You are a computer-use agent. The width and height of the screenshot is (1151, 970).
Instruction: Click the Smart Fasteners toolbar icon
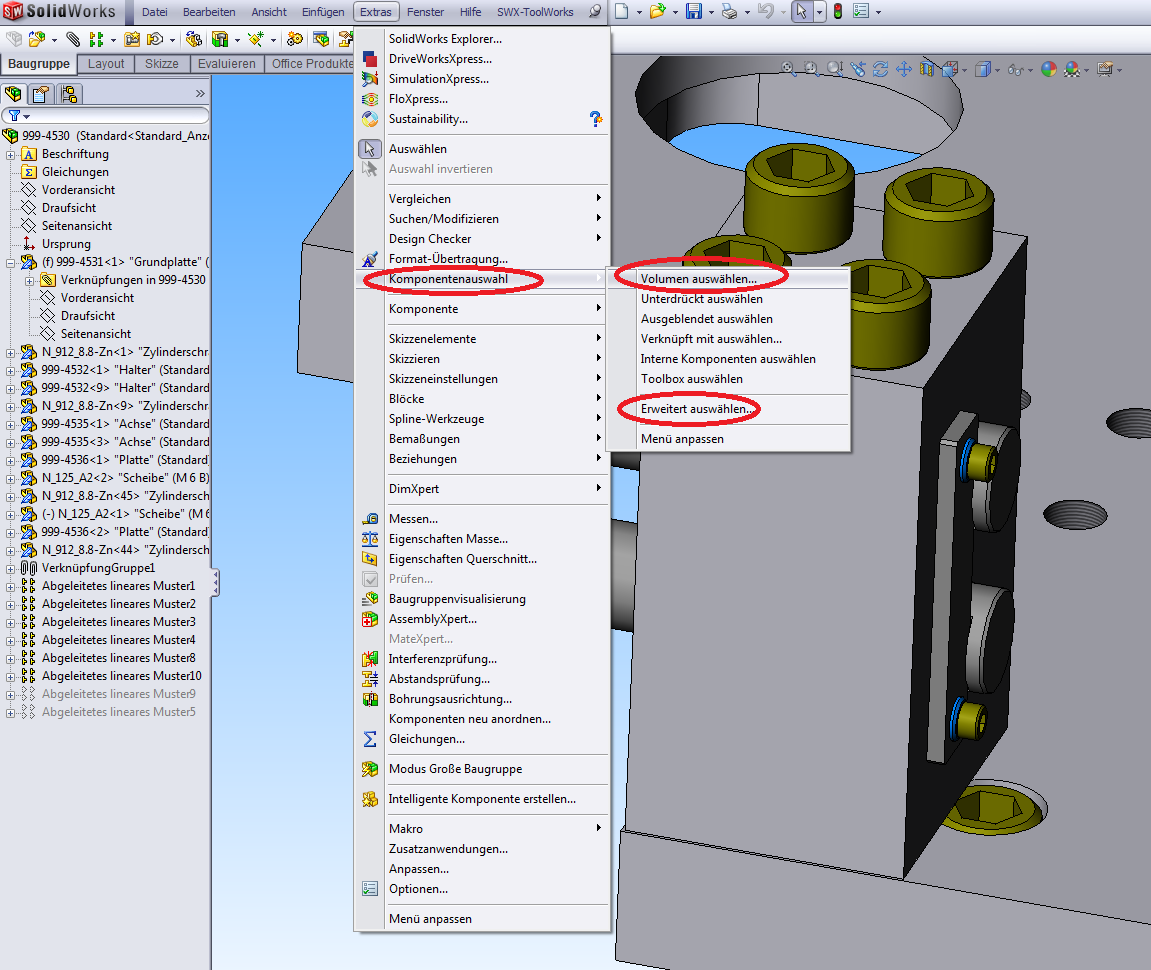(x=132, y=39)
